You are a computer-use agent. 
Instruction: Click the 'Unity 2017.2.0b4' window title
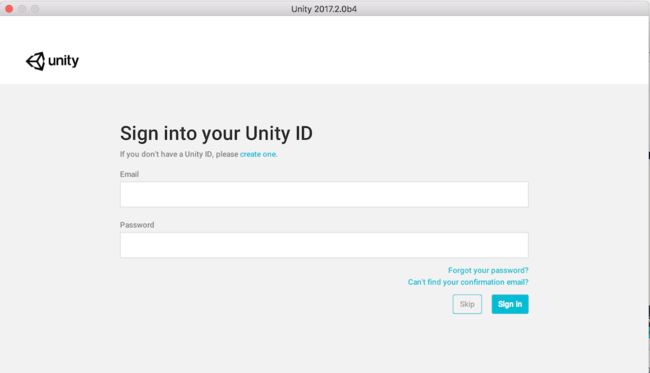point(324,9)
